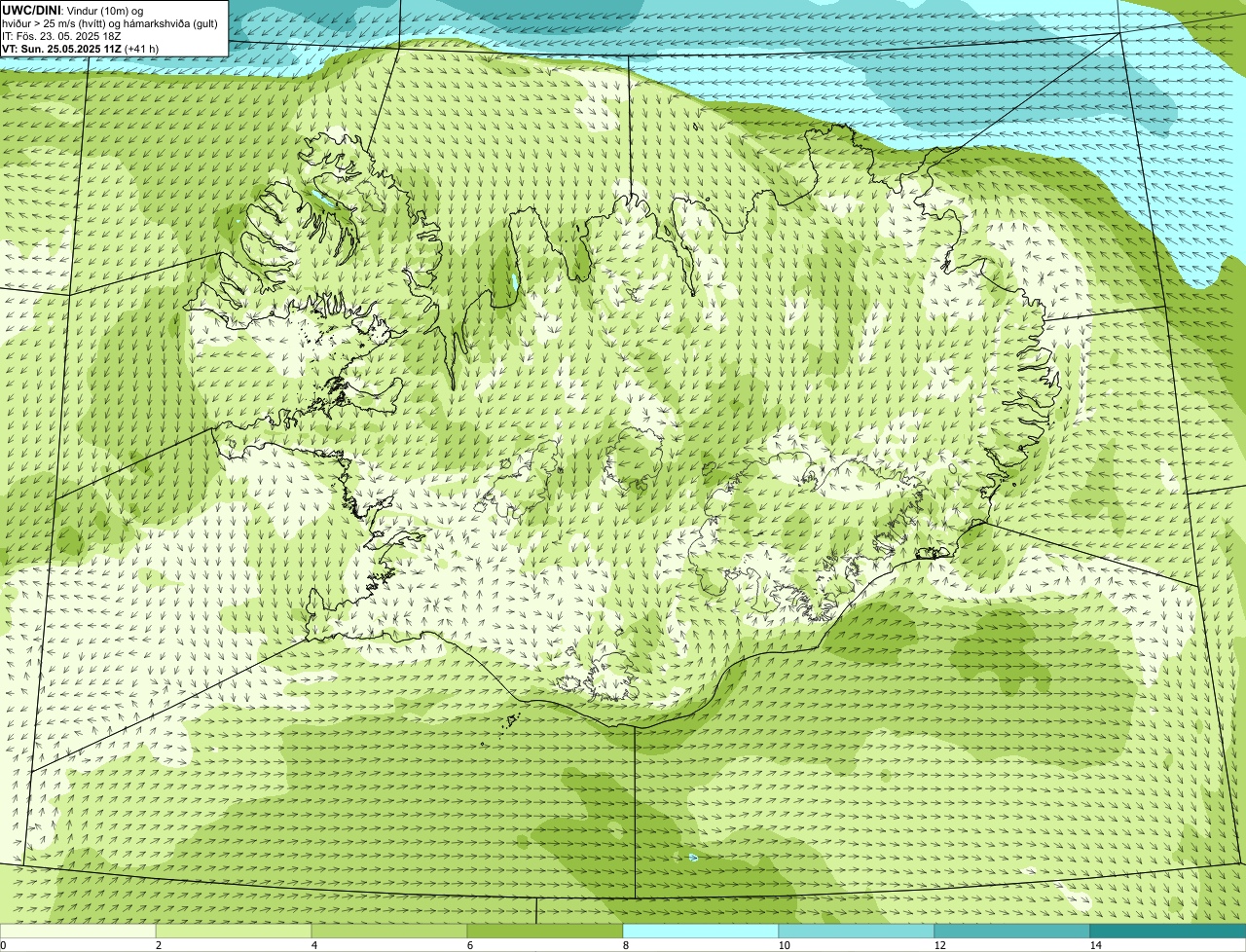Click the 'VT: Sun. 25.05.2025 11Z (+41 h)' line

(80, 48)
